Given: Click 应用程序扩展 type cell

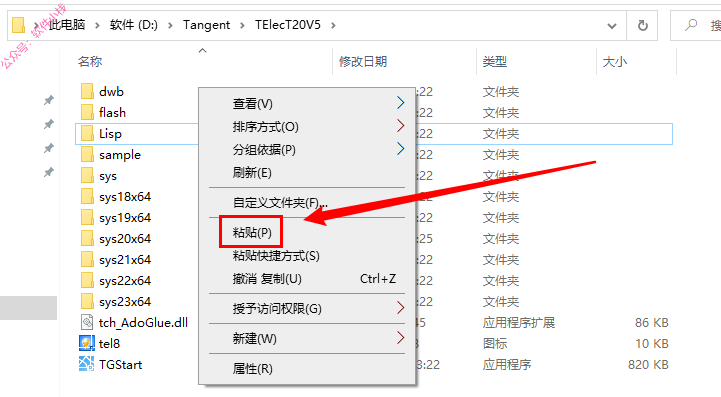Looking at the screenshot, I should [x=519, y=323].
